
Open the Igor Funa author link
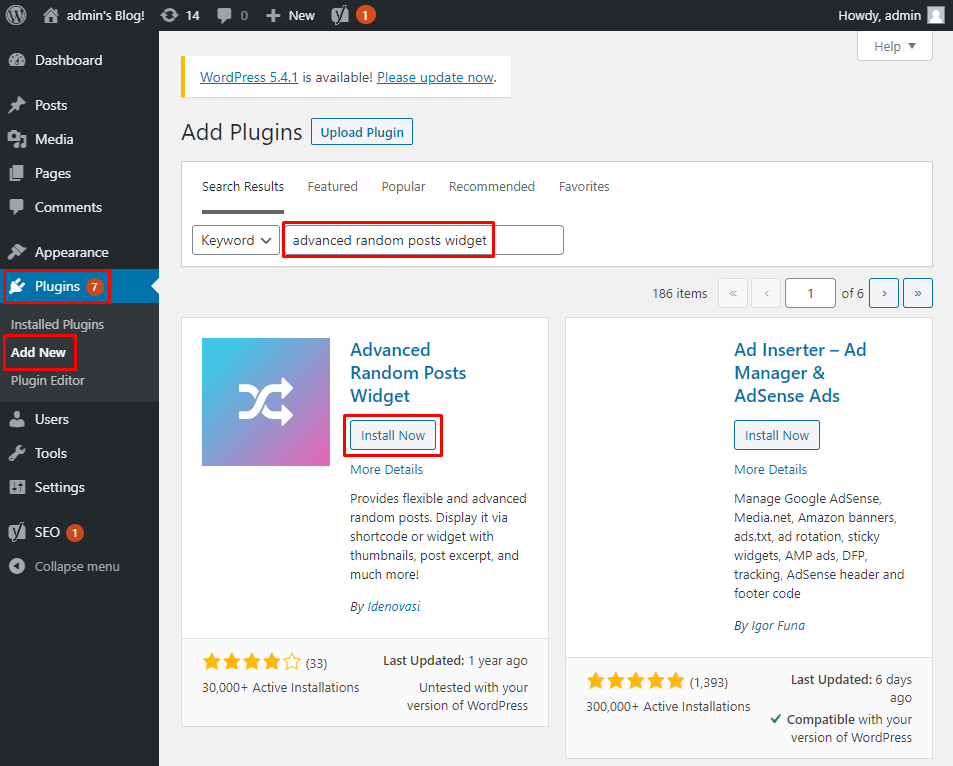(x=778, y=626)
